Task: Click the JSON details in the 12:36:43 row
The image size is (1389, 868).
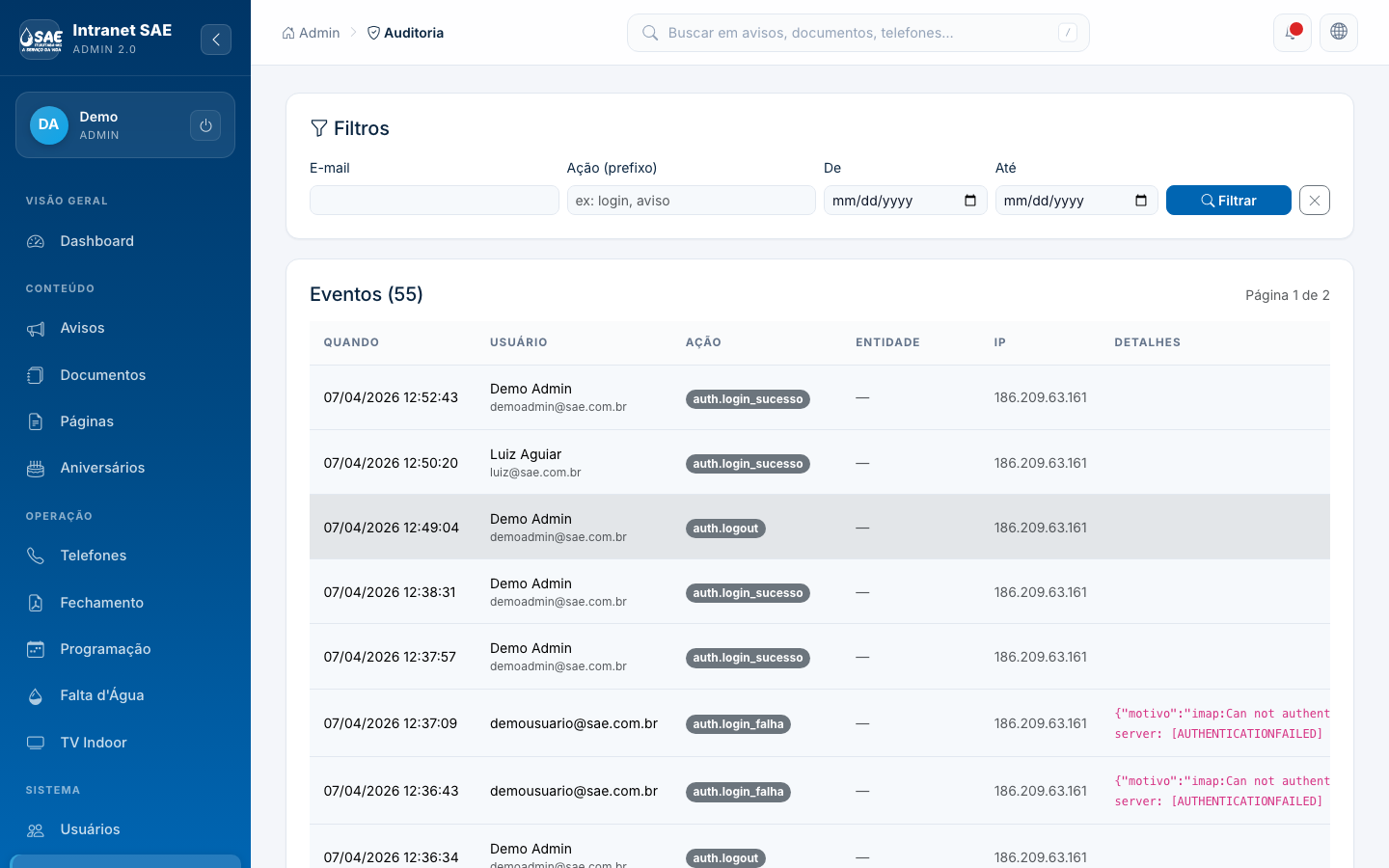Action: [1222, 791]
